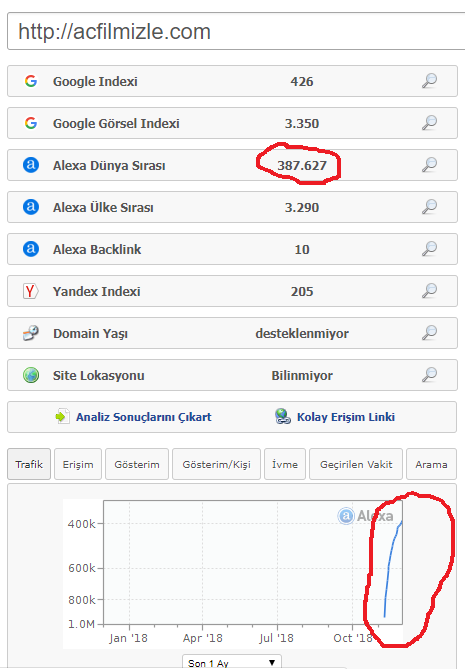Screen dimensions: 465x669
Task: Switch to the Erişim tab
Action: (x=78, y=464)
